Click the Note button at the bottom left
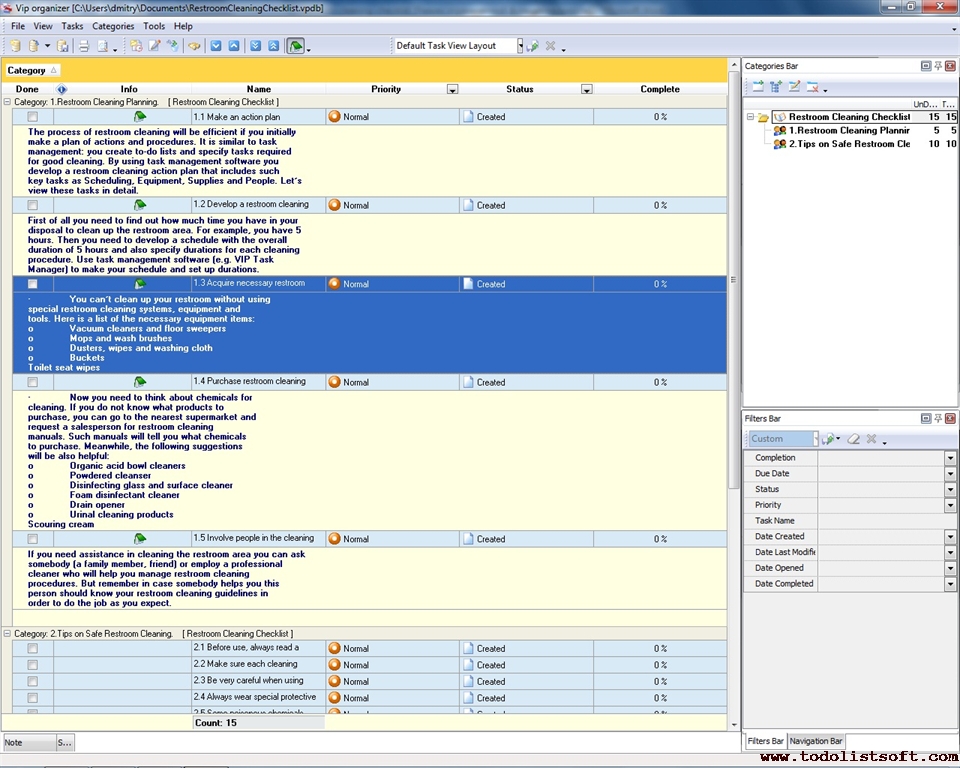Viewport: 960px width, 768px height. [27, 743]
